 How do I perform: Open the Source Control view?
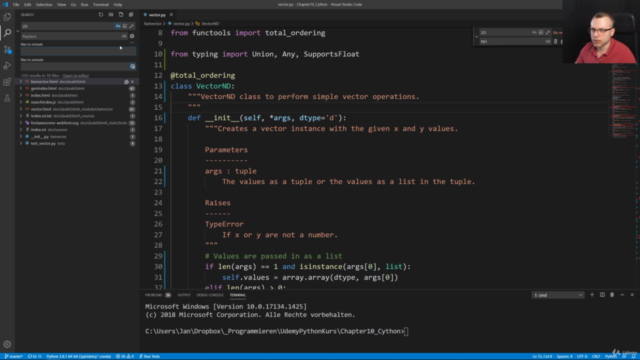tap(7, 49)
